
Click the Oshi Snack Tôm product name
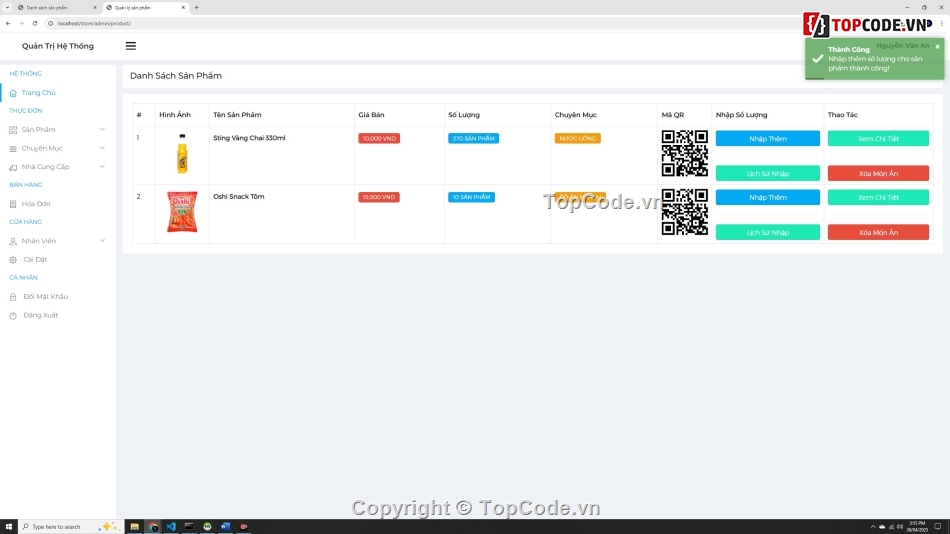click(239, 196)
